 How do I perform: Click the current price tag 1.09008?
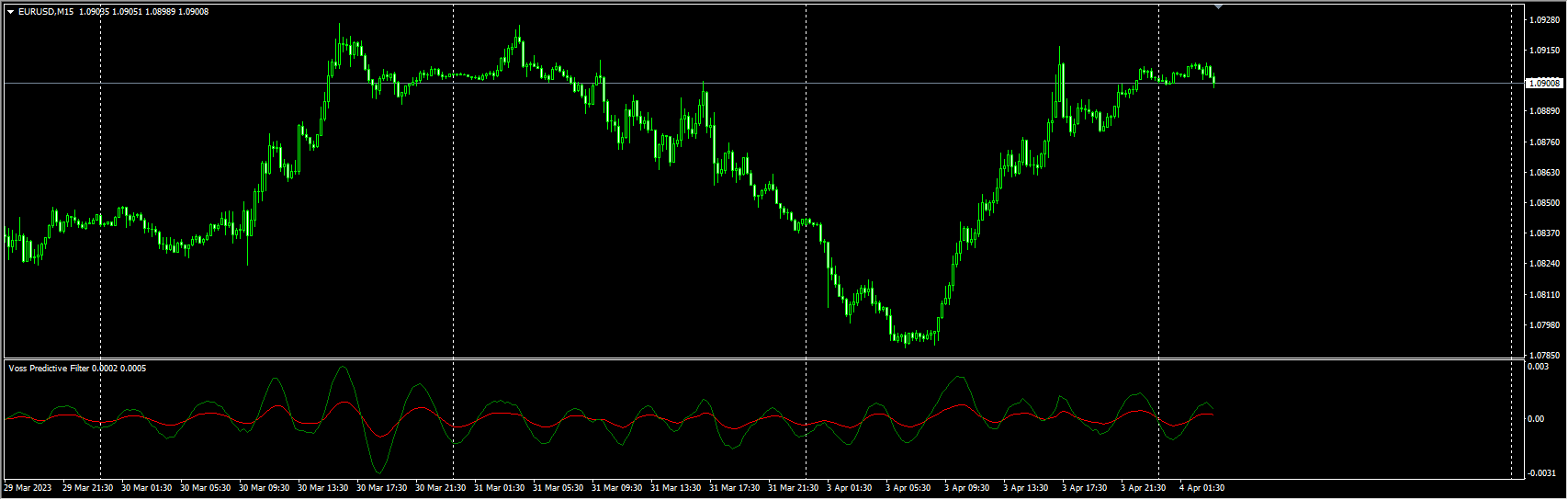click(x=1543, y=84)
